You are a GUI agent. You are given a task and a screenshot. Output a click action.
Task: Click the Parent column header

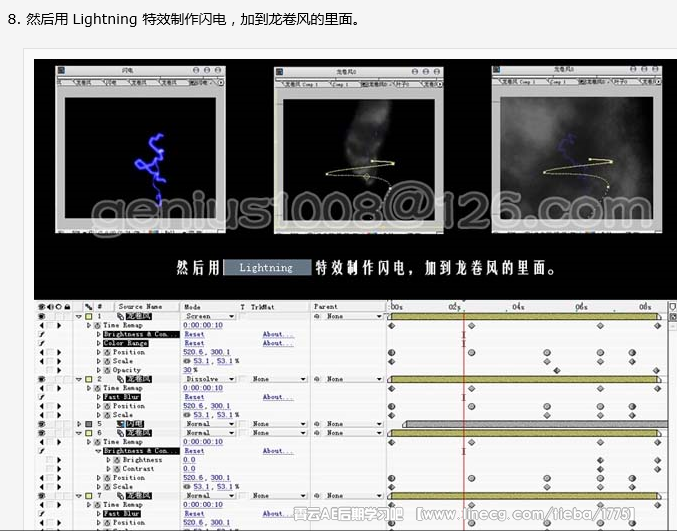(326, 307)
